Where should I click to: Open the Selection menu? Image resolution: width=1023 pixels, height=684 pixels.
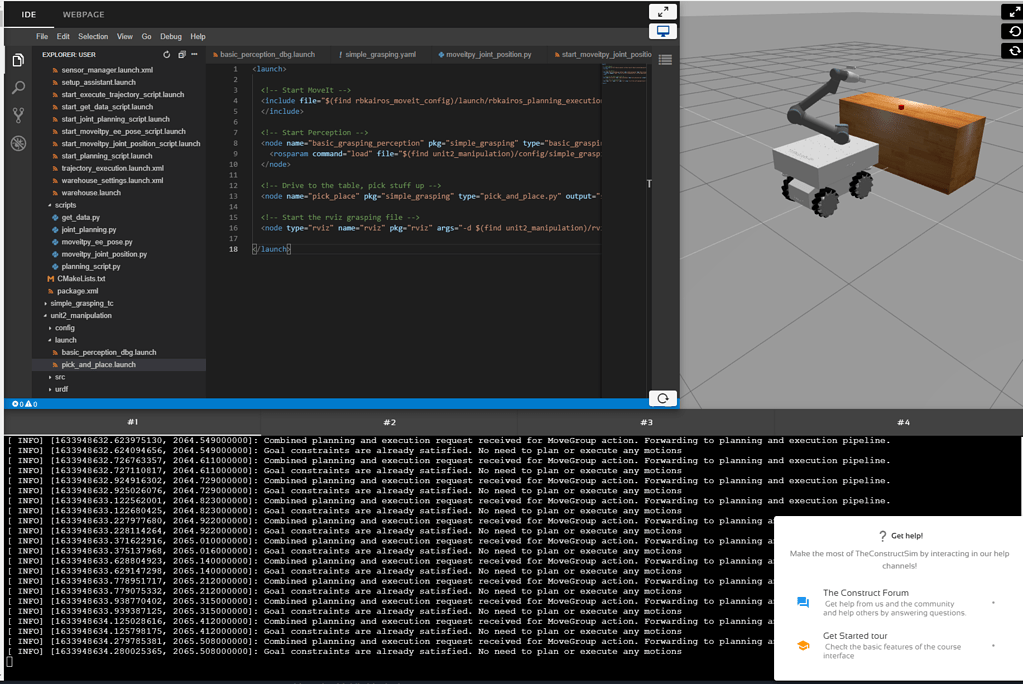coord(93,36)
